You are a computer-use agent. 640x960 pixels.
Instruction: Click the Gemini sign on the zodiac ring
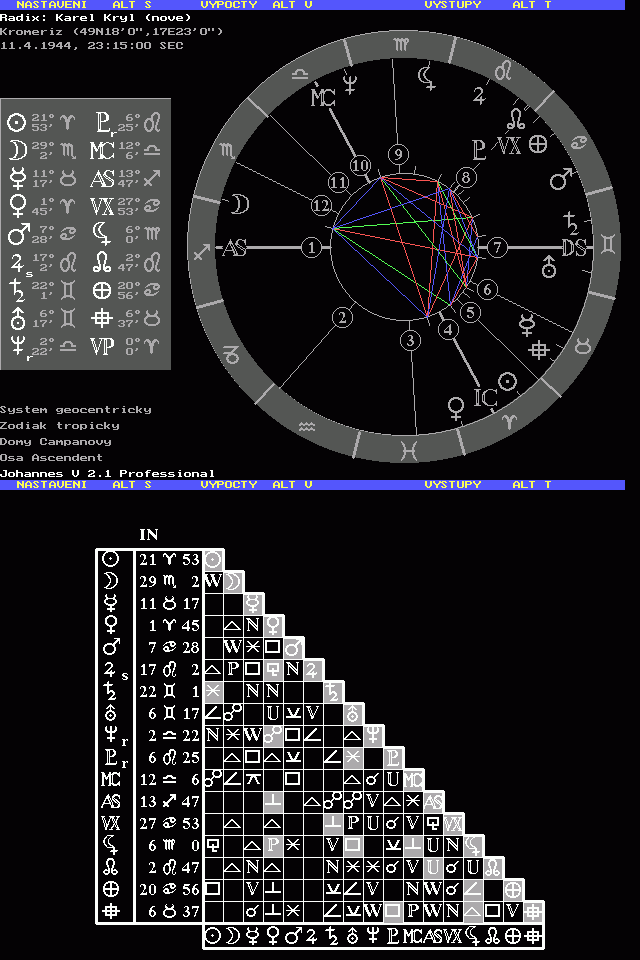click(606, 242)
